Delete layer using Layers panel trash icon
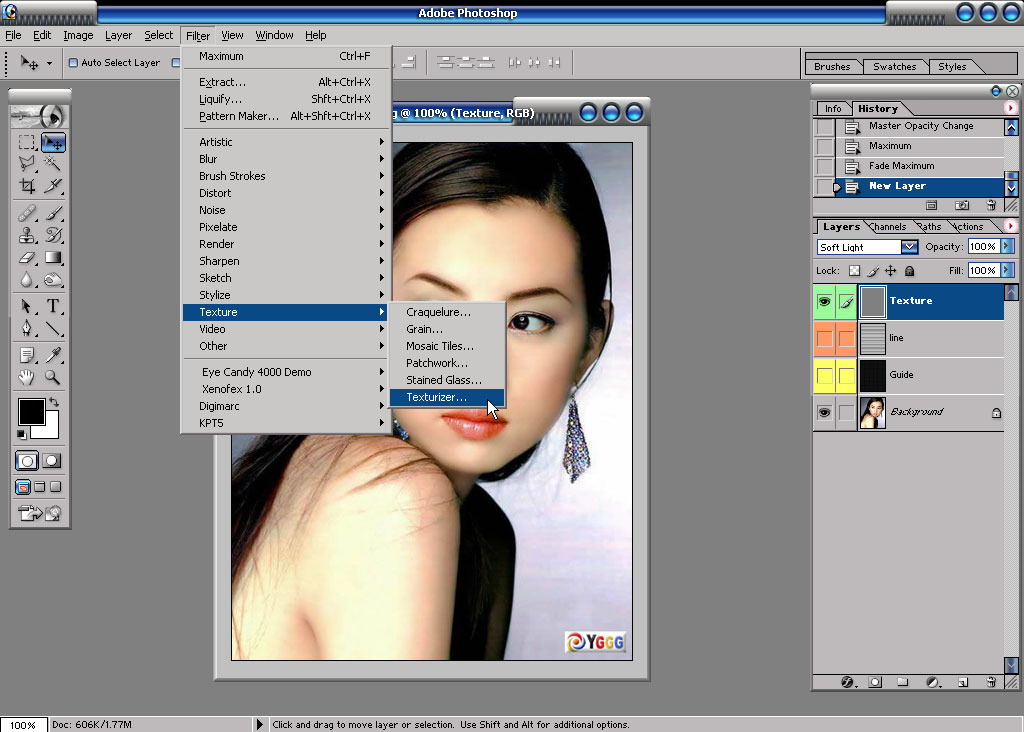This screenshot has height=732, width=1024. pos(991,682)
